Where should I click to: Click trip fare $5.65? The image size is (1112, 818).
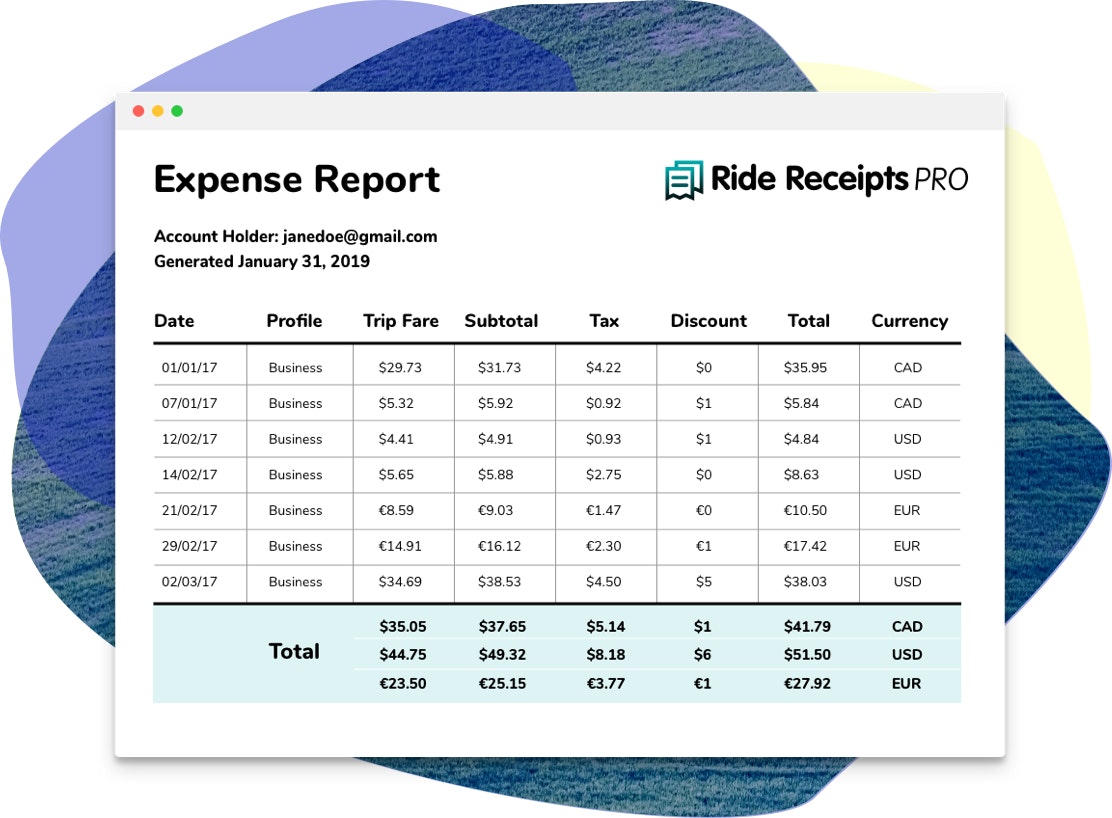point(396,475)
